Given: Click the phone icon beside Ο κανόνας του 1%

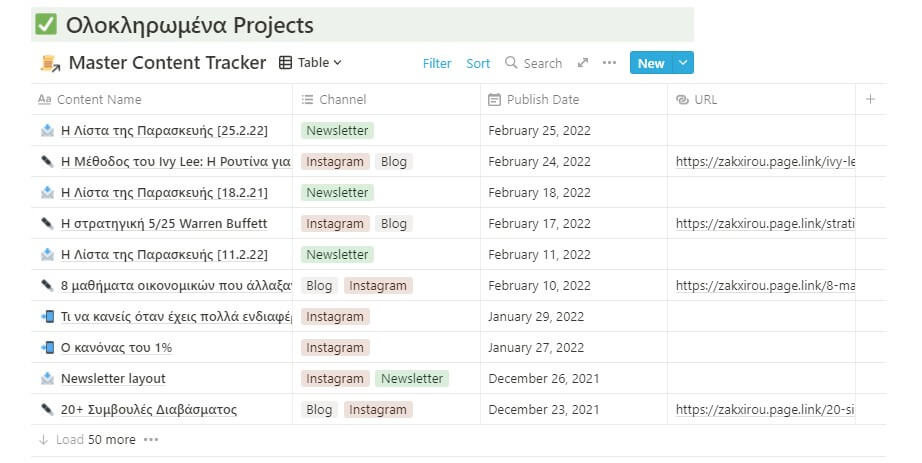Looking at the screenshot, I should pos(47,348).
